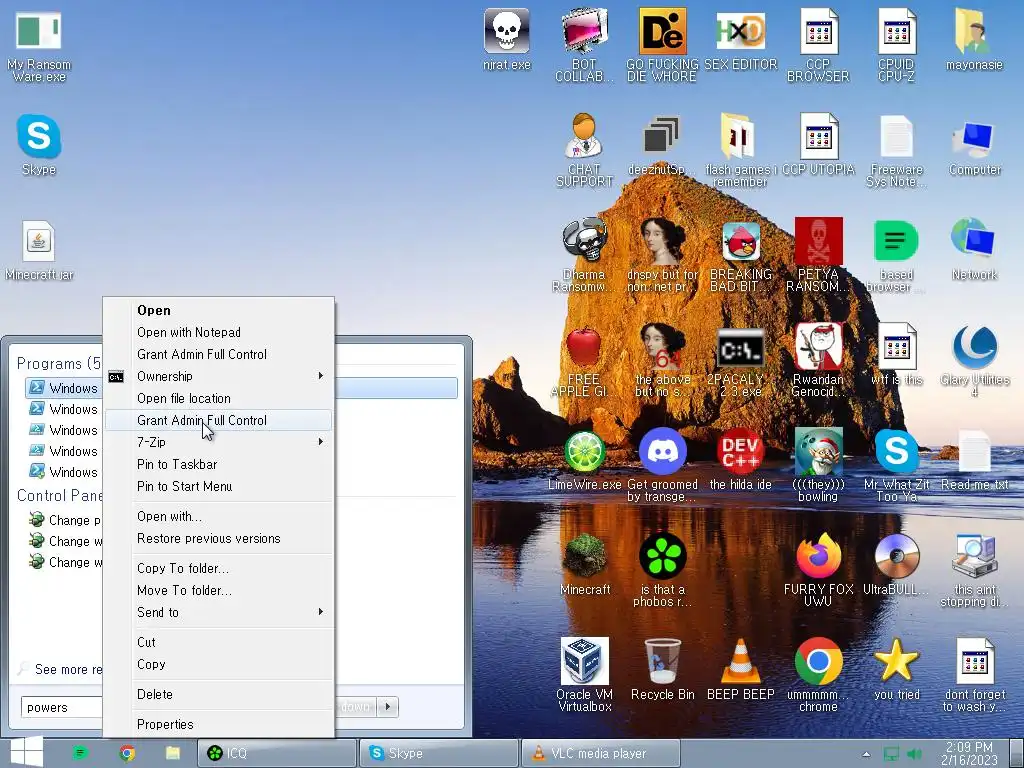Viewport: 1024px width, 768px height.
Task: Open Chrome from the taskbar
Action: 127,754
